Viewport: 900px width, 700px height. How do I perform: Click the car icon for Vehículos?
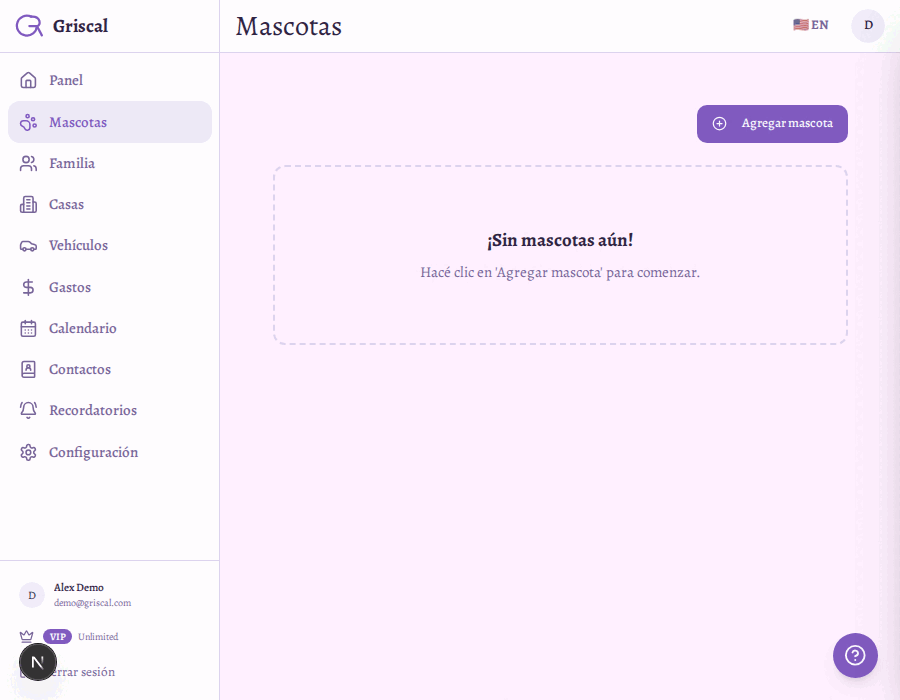(28, 246)
